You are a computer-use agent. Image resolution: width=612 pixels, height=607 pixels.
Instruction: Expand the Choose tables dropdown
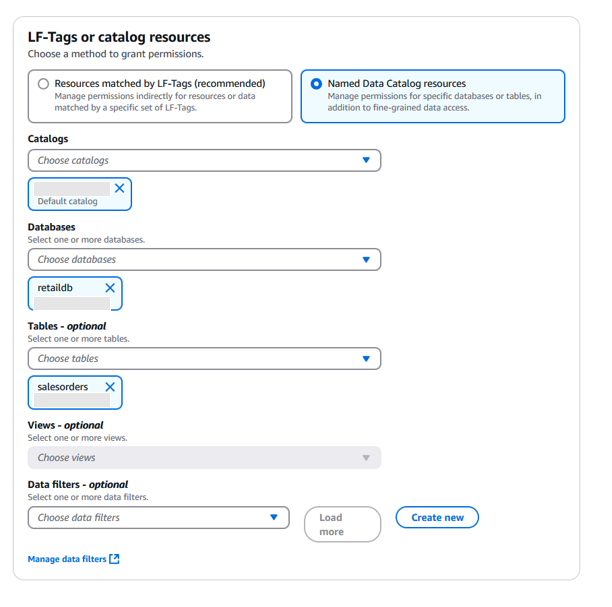click(190, 358)
